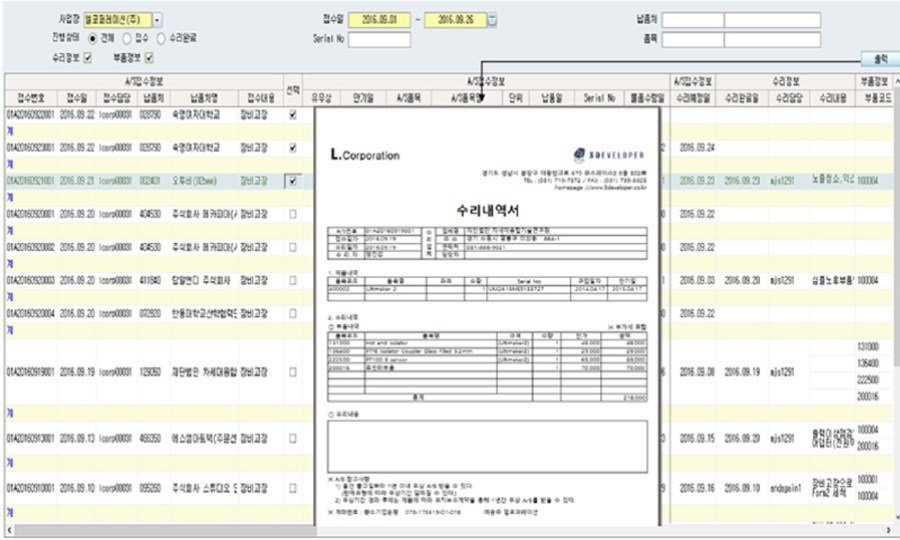Screen dimensions: 900x540
Task: Click the horizontal scrollbar left arrow
Action: coord(9,530)
